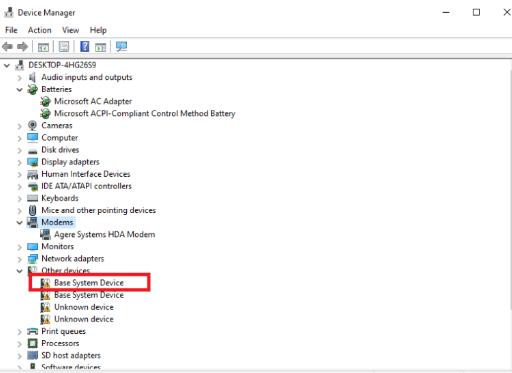Collapse the DESKTOP-4HG2659 root node
The height and width of the screenshot is (373, 512).
7,65
